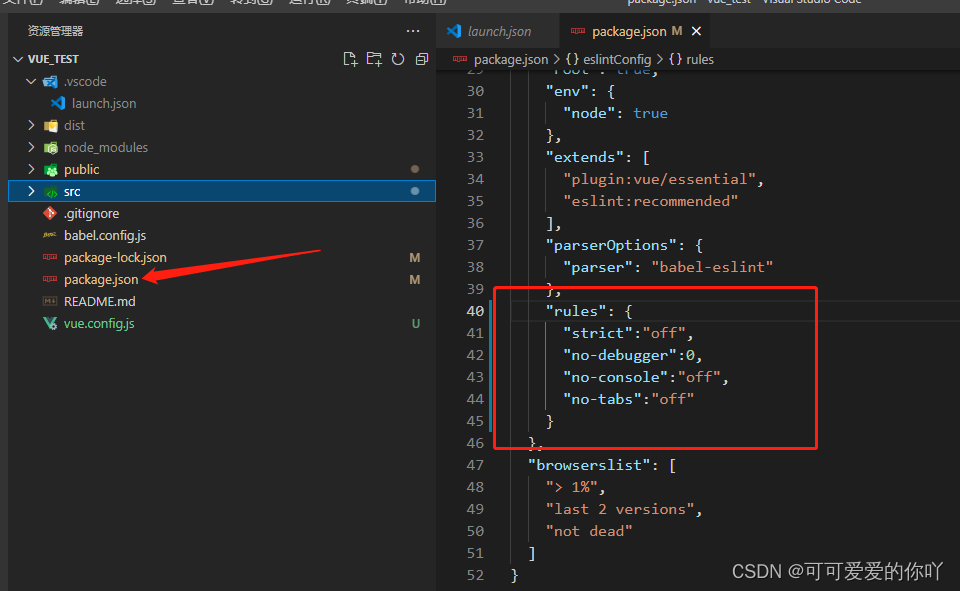Click the folder icon next to node_modules
The image size is (960, 591).
(50, 148)
